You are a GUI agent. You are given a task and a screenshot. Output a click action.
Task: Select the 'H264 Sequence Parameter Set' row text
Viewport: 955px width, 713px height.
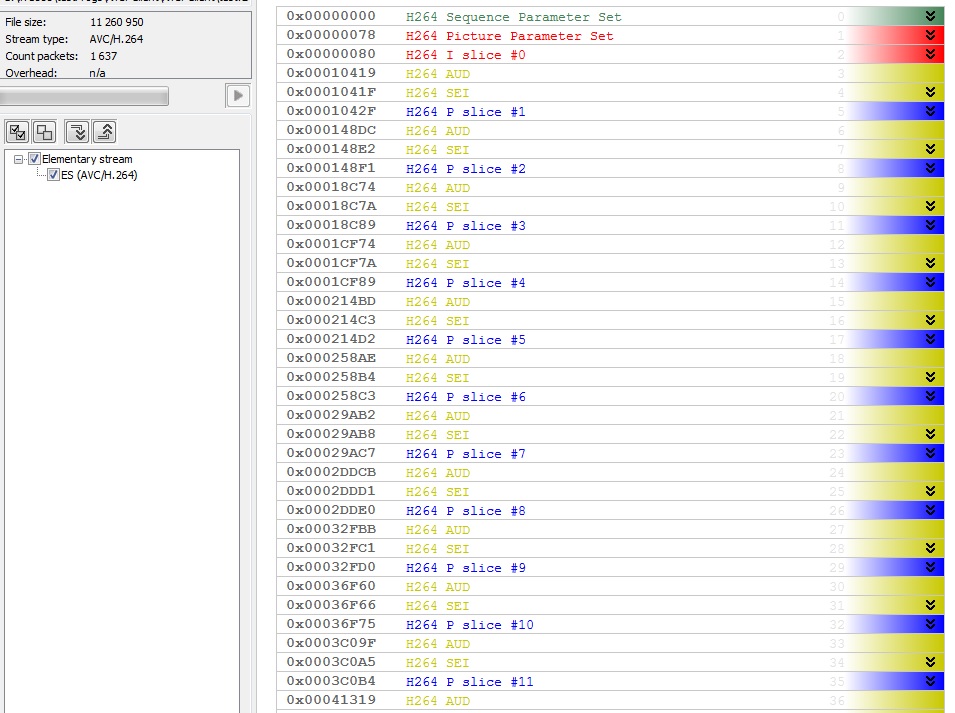pyautogui.click(x=513, y=17)
